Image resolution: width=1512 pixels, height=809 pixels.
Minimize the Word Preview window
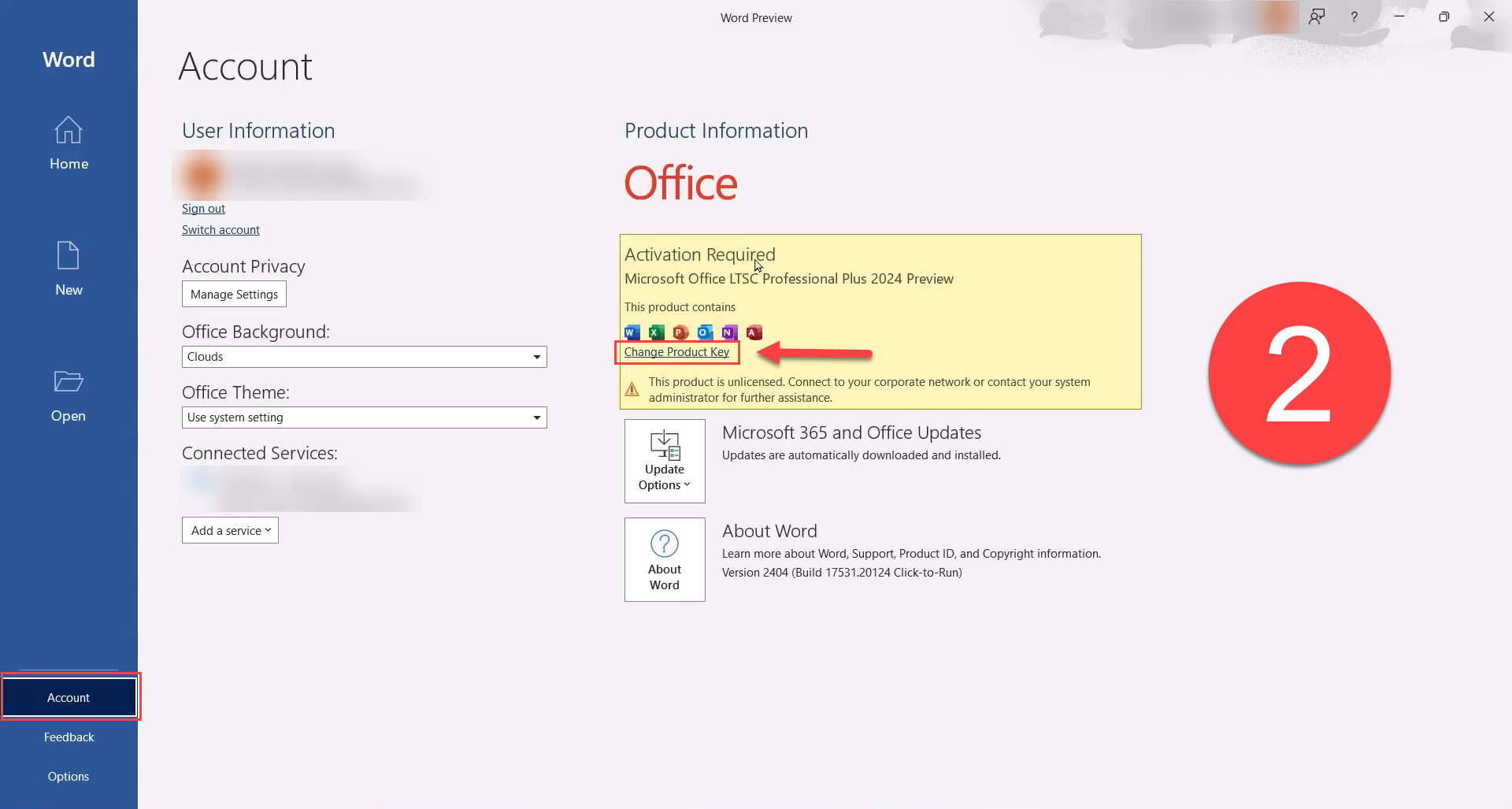click(x=1399, y=17)
